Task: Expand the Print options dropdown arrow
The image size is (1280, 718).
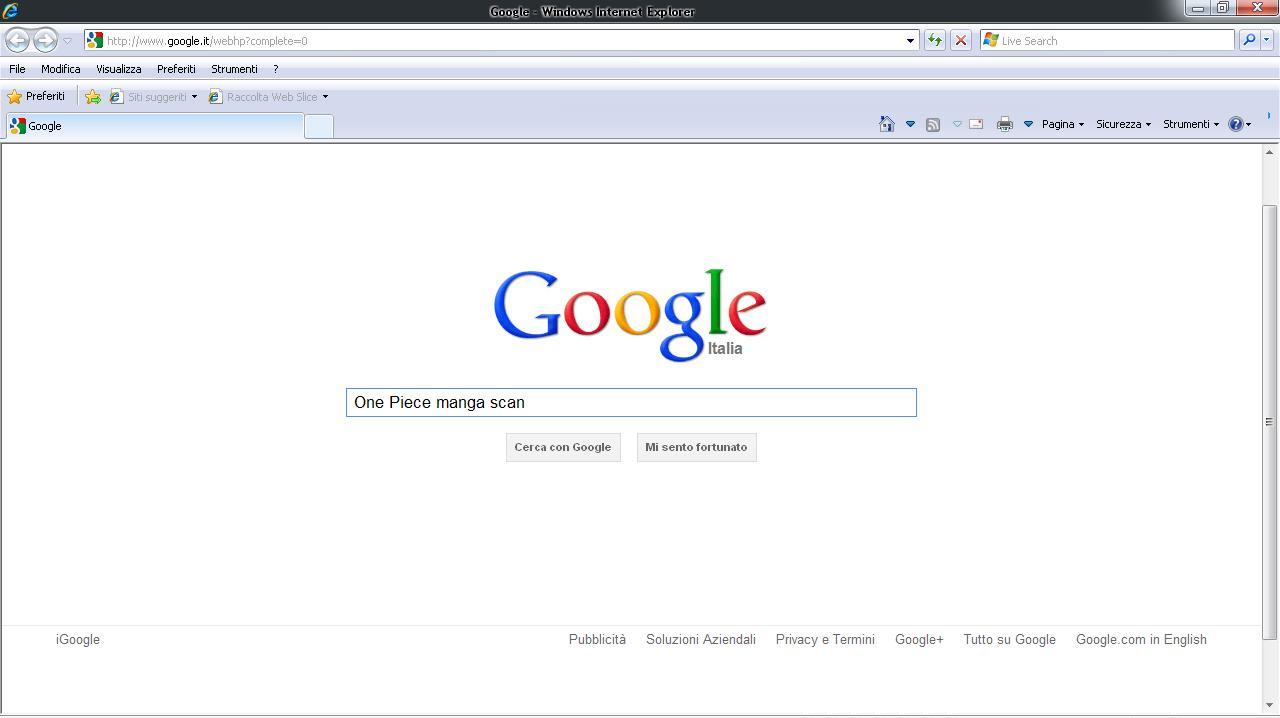Action: pos(1027,124)
